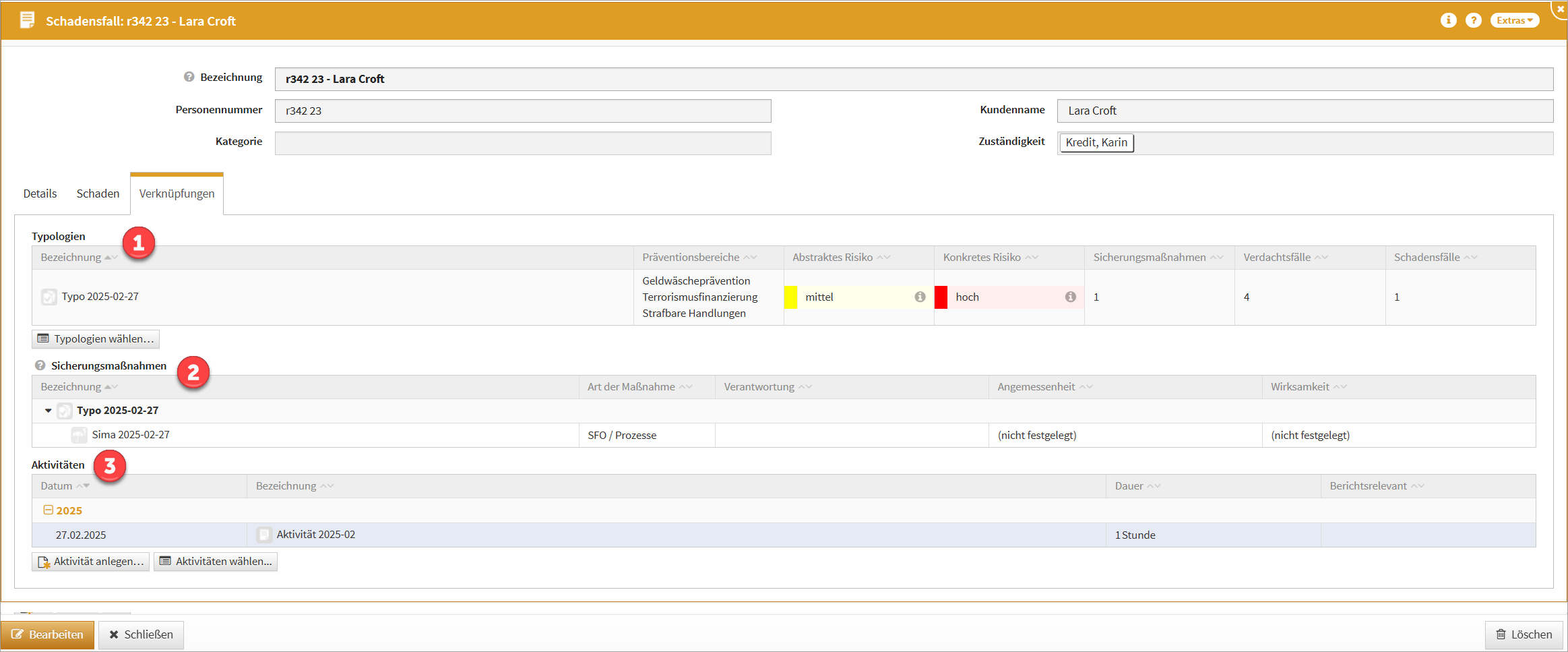
Task: Open the help question mark icon in header
Action: coord(1474,20)
